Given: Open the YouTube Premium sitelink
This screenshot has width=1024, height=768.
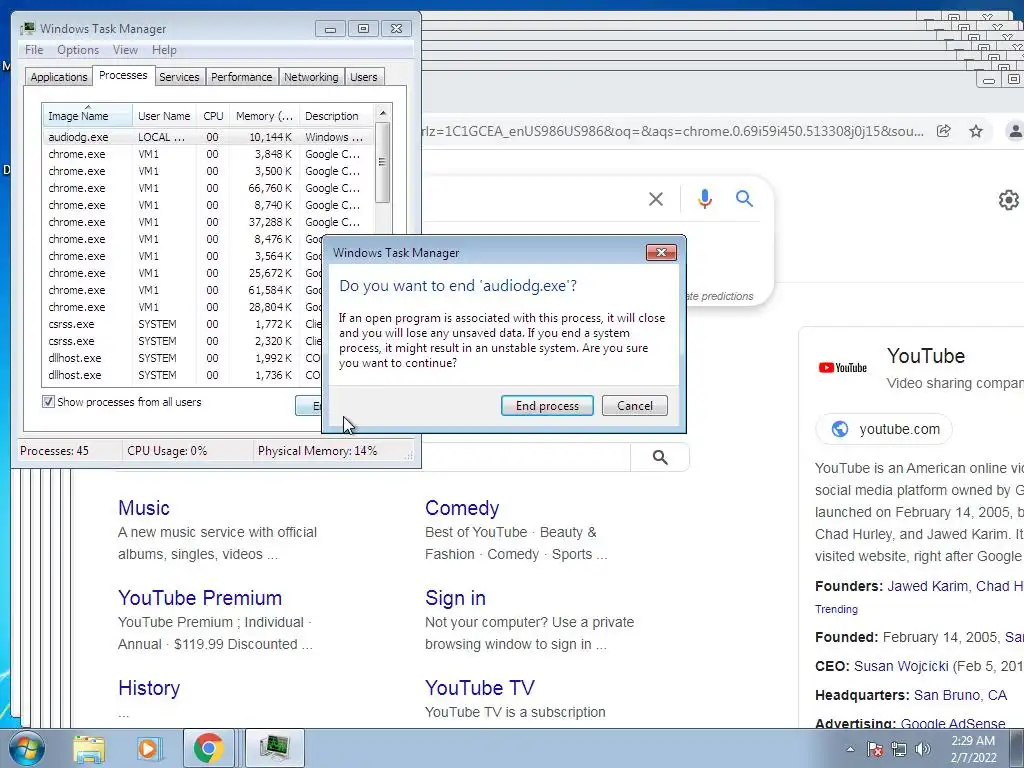Looking at the screenshot, I should coord(200,598).
